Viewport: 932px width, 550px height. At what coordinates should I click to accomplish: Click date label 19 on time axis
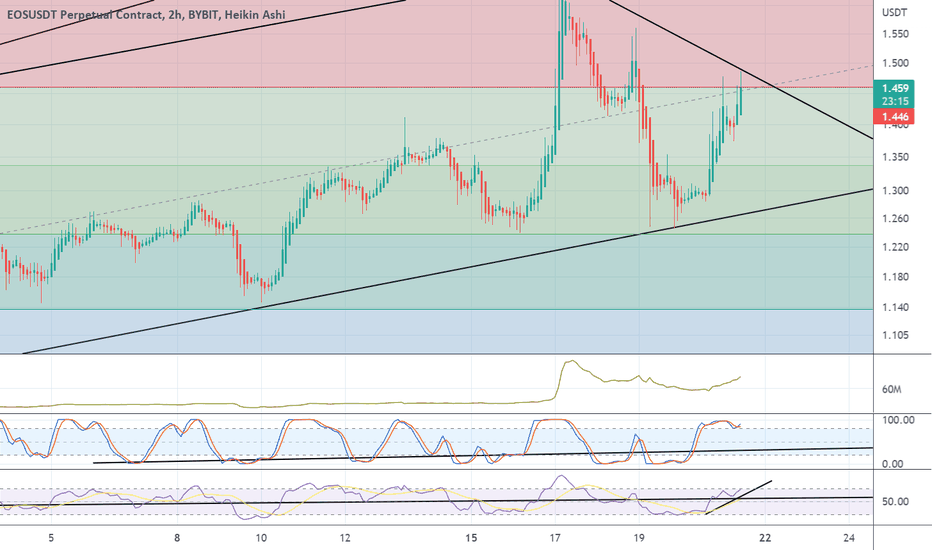(x=639, y=538)
